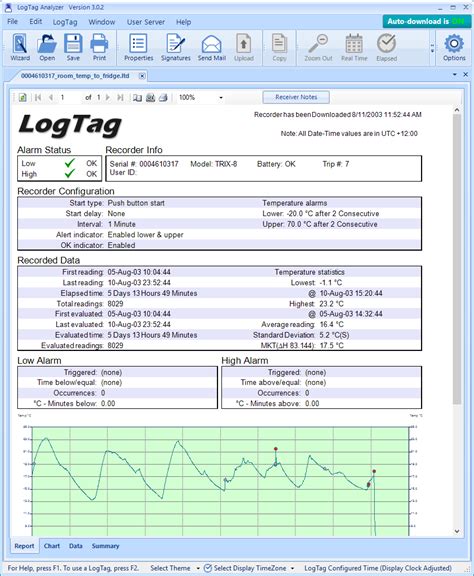Open the document tab list arrow
The image size is (474, 576).
[x=455, y=74]
